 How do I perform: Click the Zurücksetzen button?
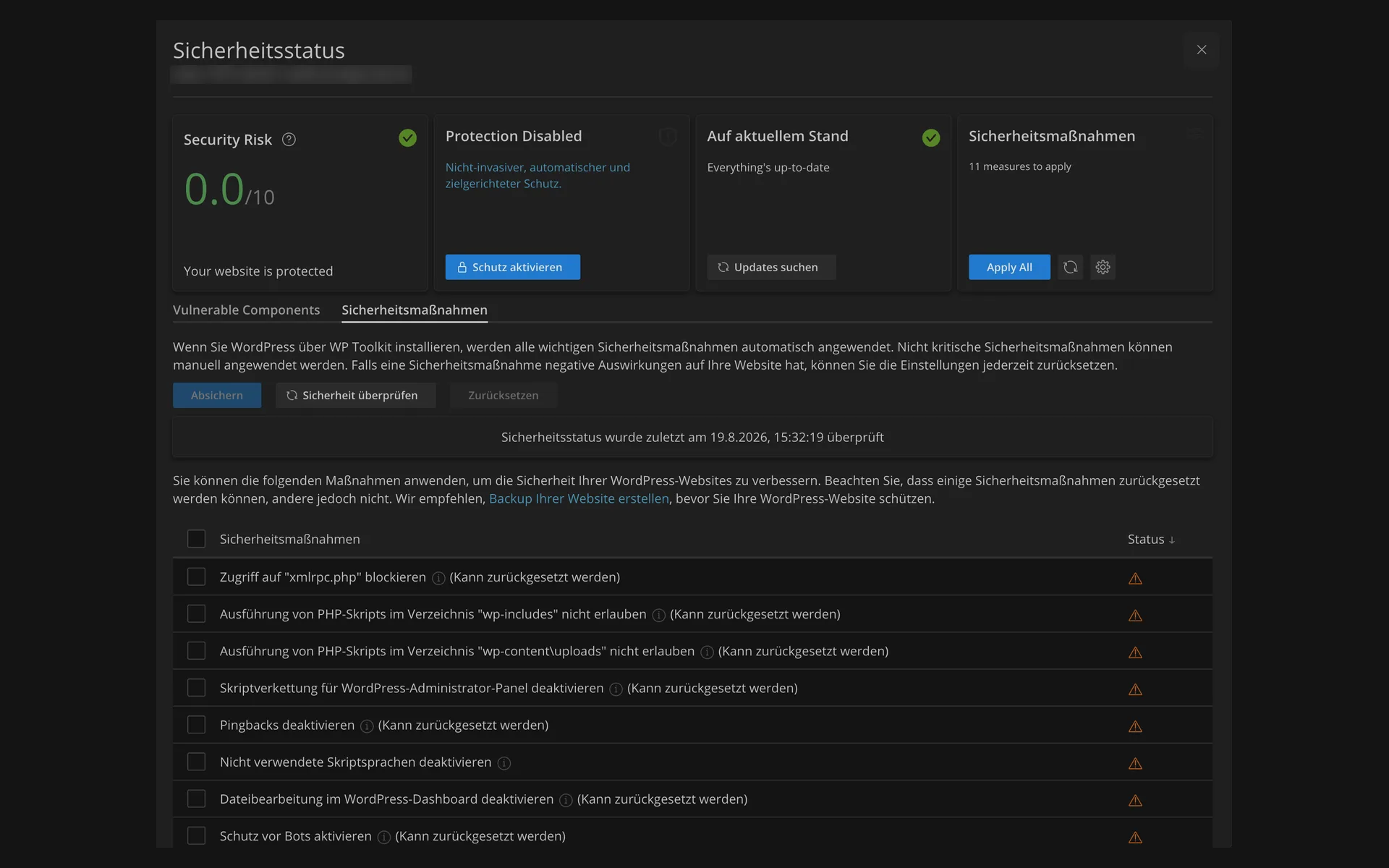504,395
